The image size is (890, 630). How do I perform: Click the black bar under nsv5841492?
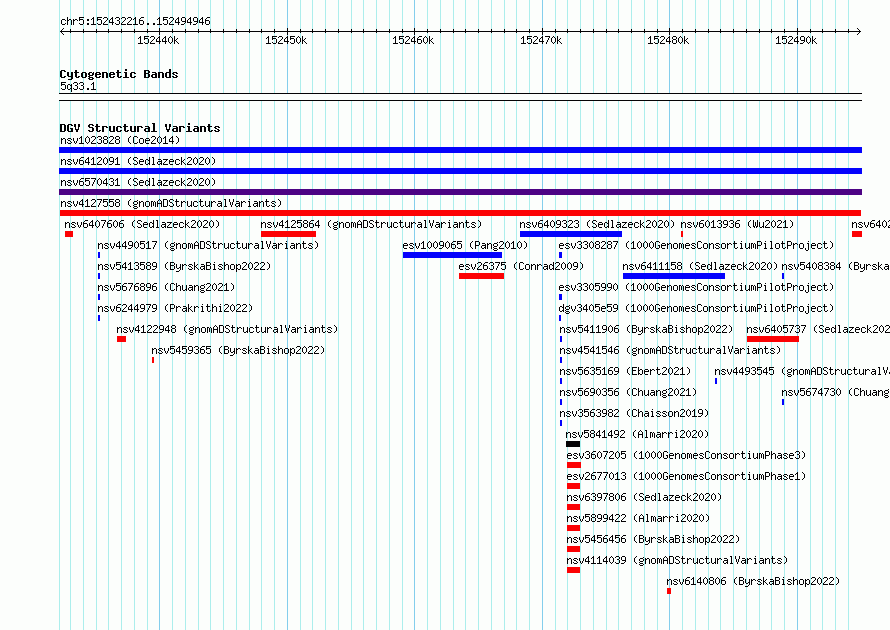pyautogui.click(x=573, y=444)
